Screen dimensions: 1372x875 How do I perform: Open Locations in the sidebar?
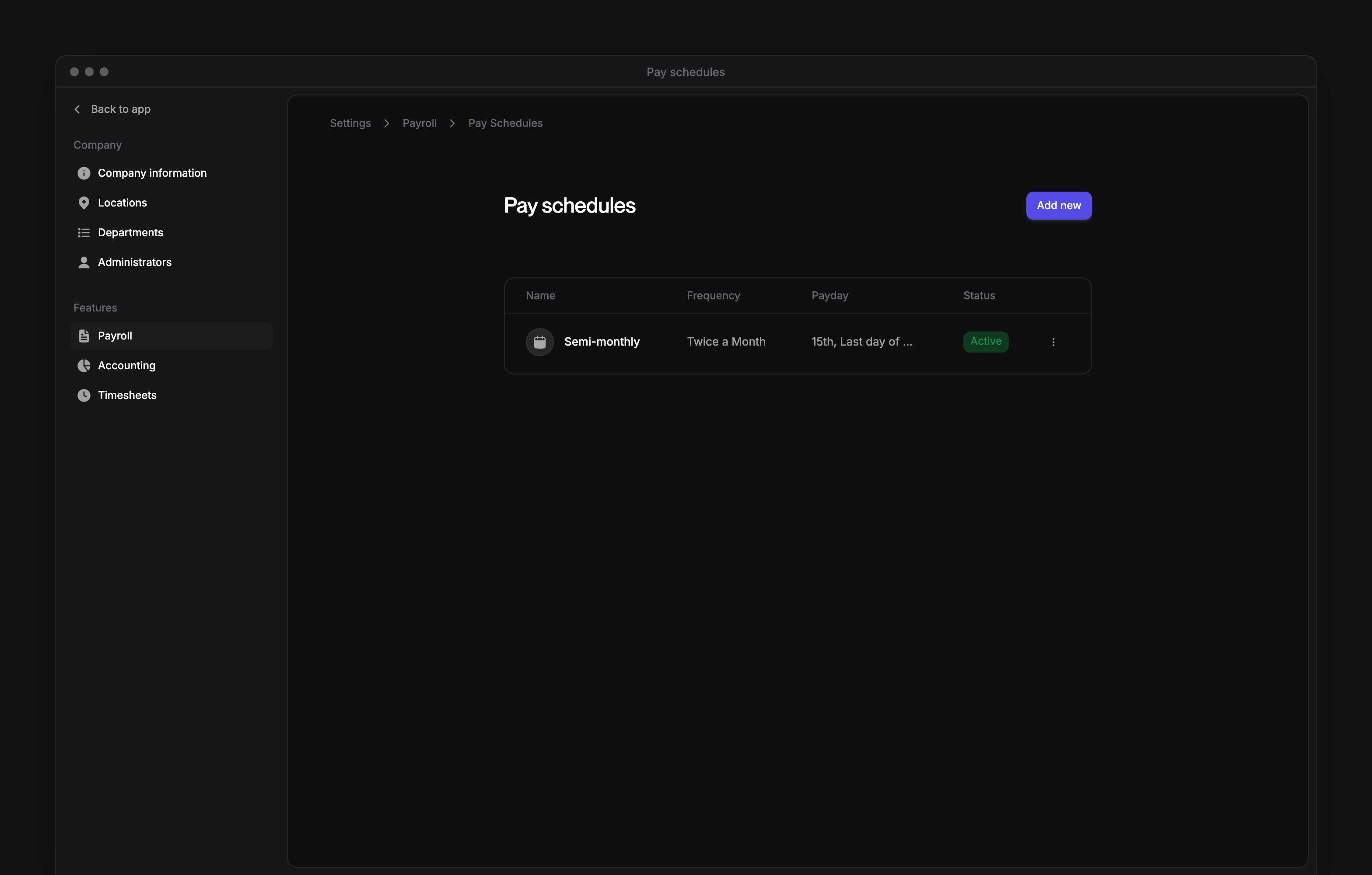122,203
